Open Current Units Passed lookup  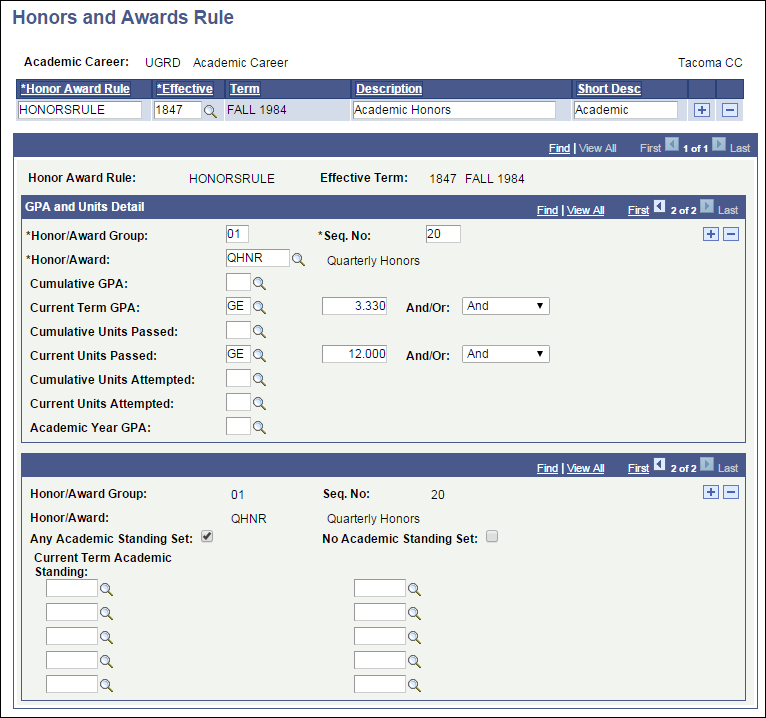(259, 355)
